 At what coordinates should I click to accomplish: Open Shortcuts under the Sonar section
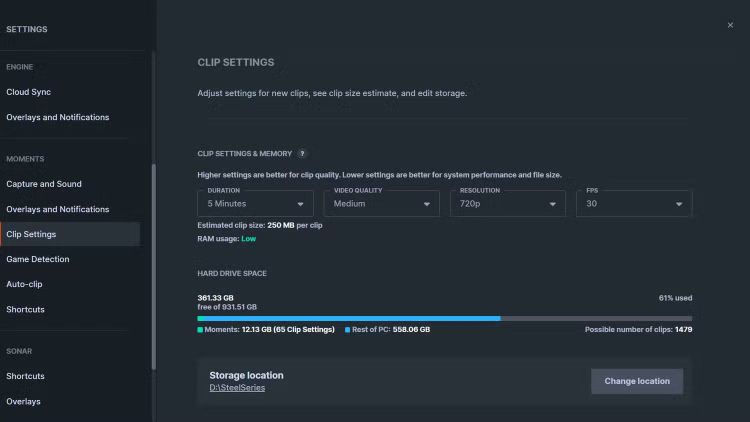tap(26, 376)
